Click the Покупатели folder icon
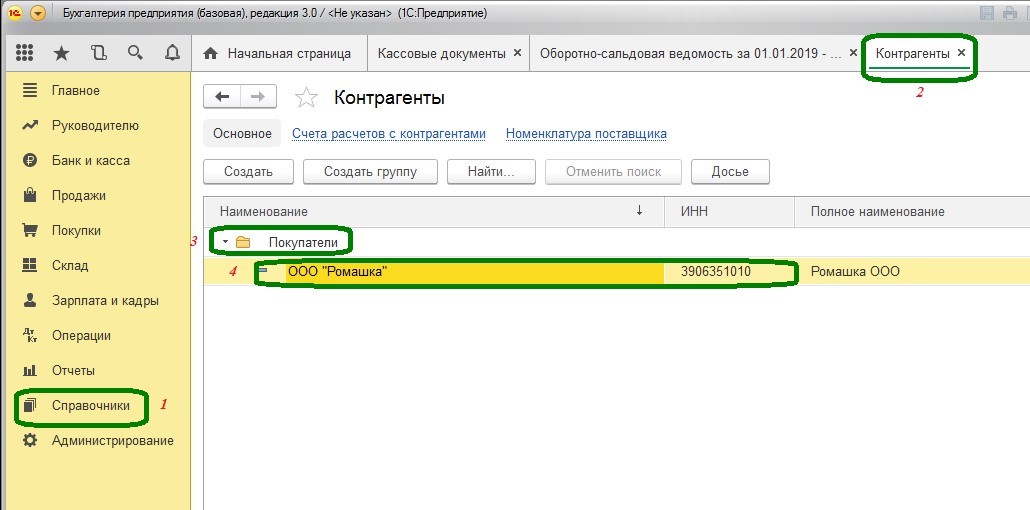This screenshot has height=510, width=1030. pyautogui.click(x=243, y=243)
